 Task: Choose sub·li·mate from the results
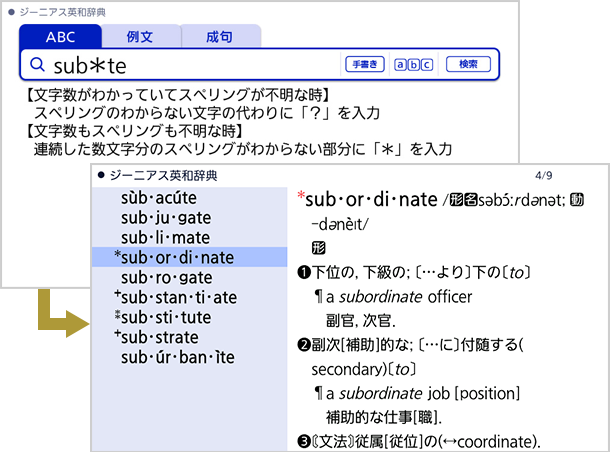point(165,238)
